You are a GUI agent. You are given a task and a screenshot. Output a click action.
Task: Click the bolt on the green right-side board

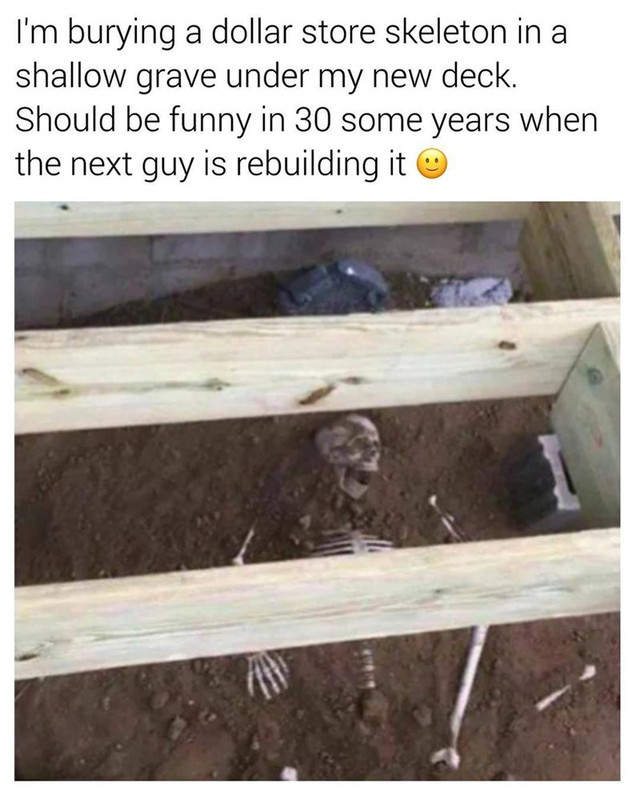594,376
